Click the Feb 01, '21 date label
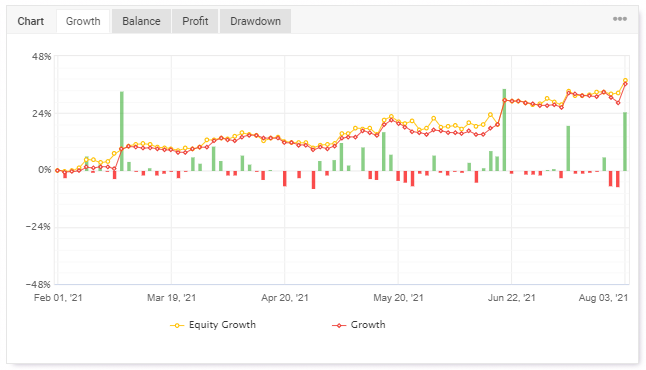Screen dimensions: 646x370 pos(58,297)
